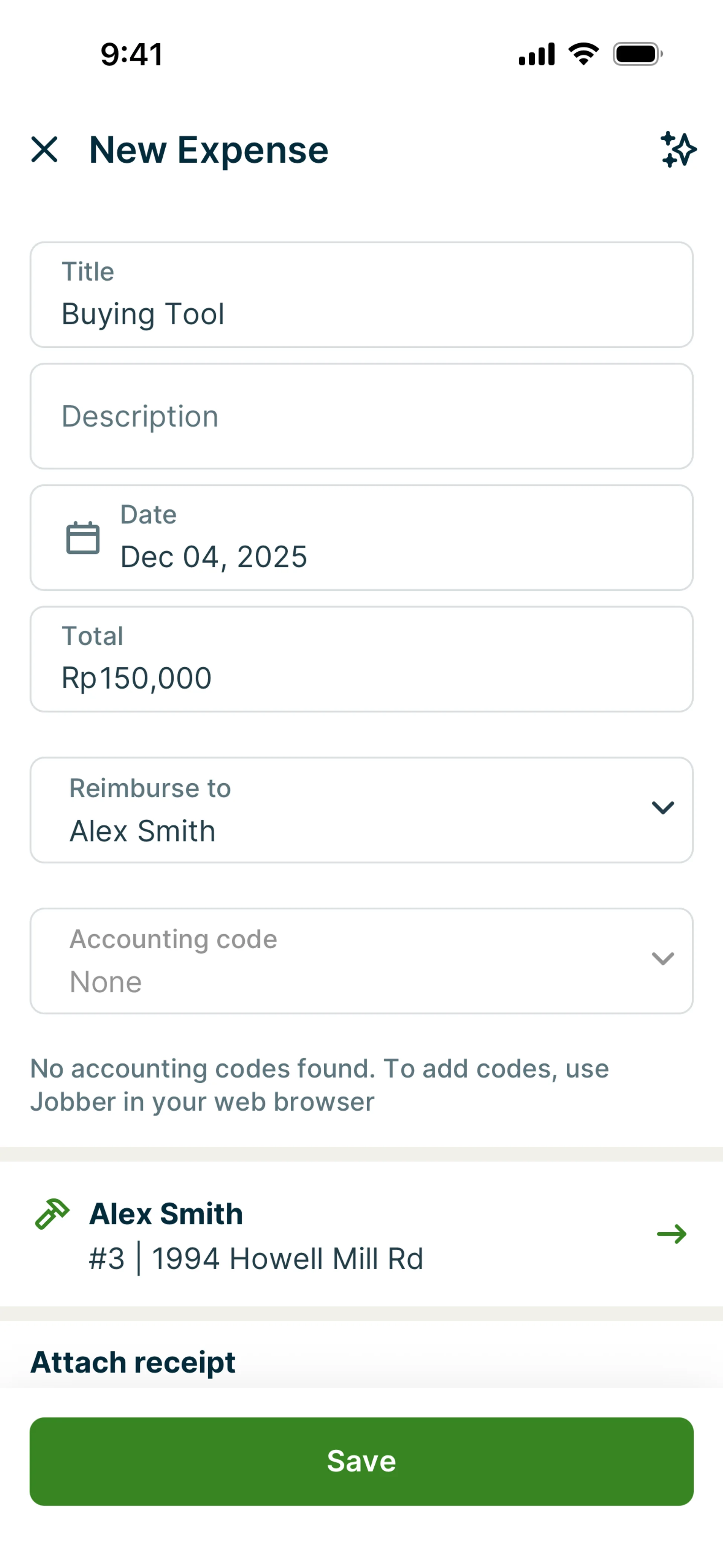Click the calendar icon in Date field
This screenshot has height=1568, width=723.
tap(83, 538)
